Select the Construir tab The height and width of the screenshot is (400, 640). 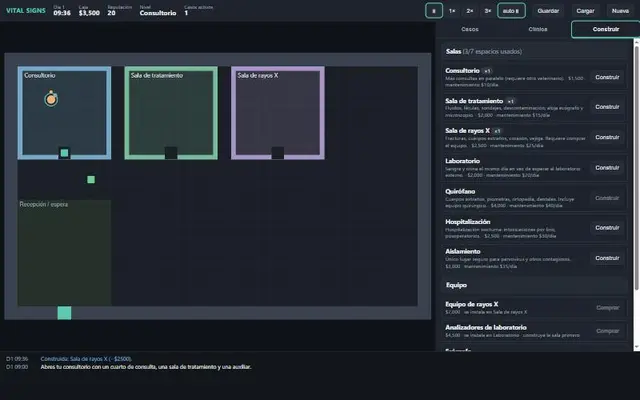[606, 29]
